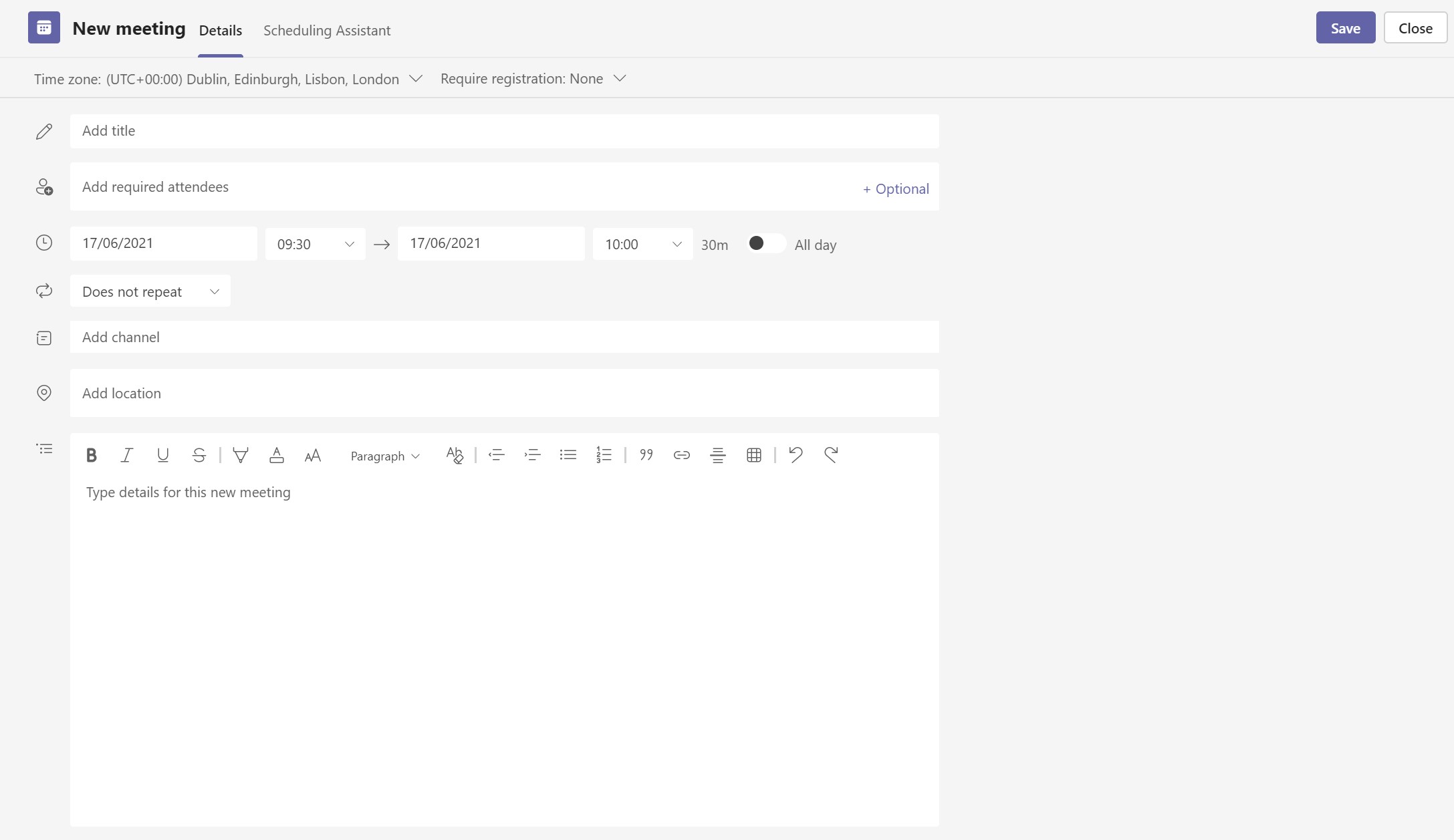Insert a horizontal rule
1454x840 pixels.
pyautogui.click(x=718, y=455)
